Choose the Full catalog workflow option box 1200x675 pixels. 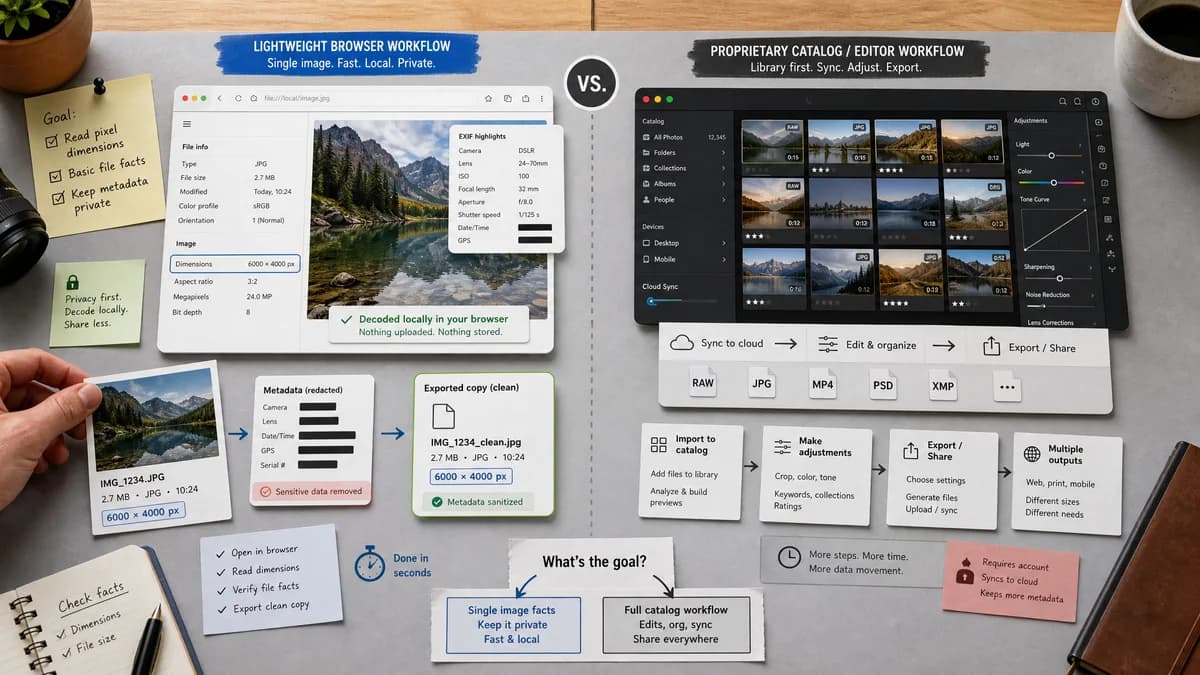(x=676, y=625)
